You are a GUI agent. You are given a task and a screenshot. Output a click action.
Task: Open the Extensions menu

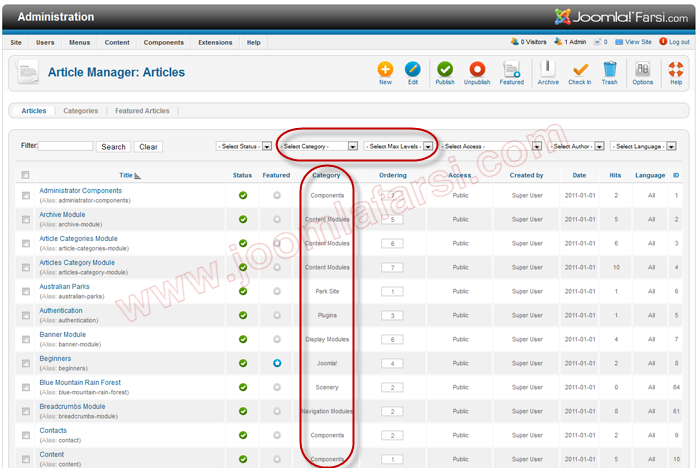(x=215, y=42)
